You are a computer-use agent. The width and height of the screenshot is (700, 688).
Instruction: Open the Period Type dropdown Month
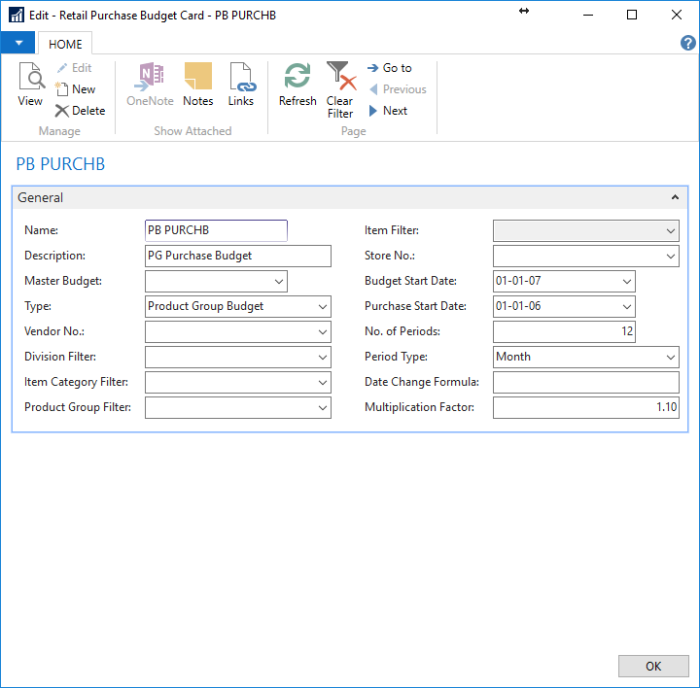tap(670, 357)
